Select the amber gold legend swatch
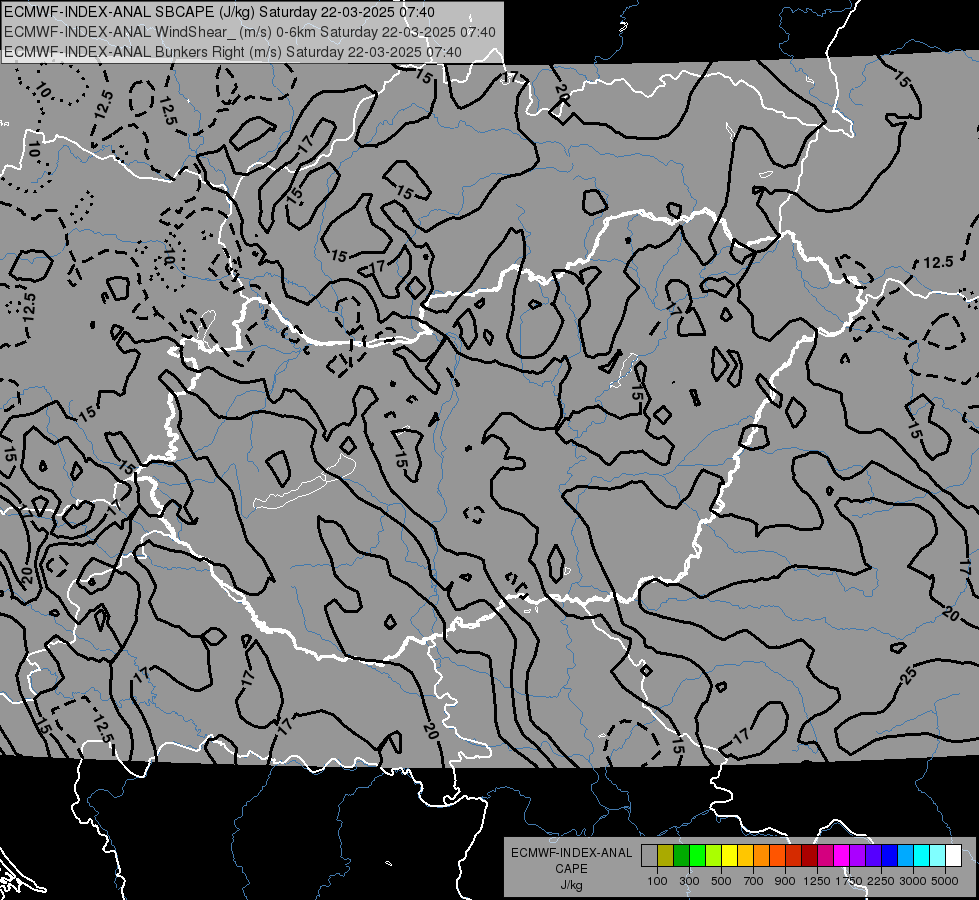The image size is (979, 900). 745,856
